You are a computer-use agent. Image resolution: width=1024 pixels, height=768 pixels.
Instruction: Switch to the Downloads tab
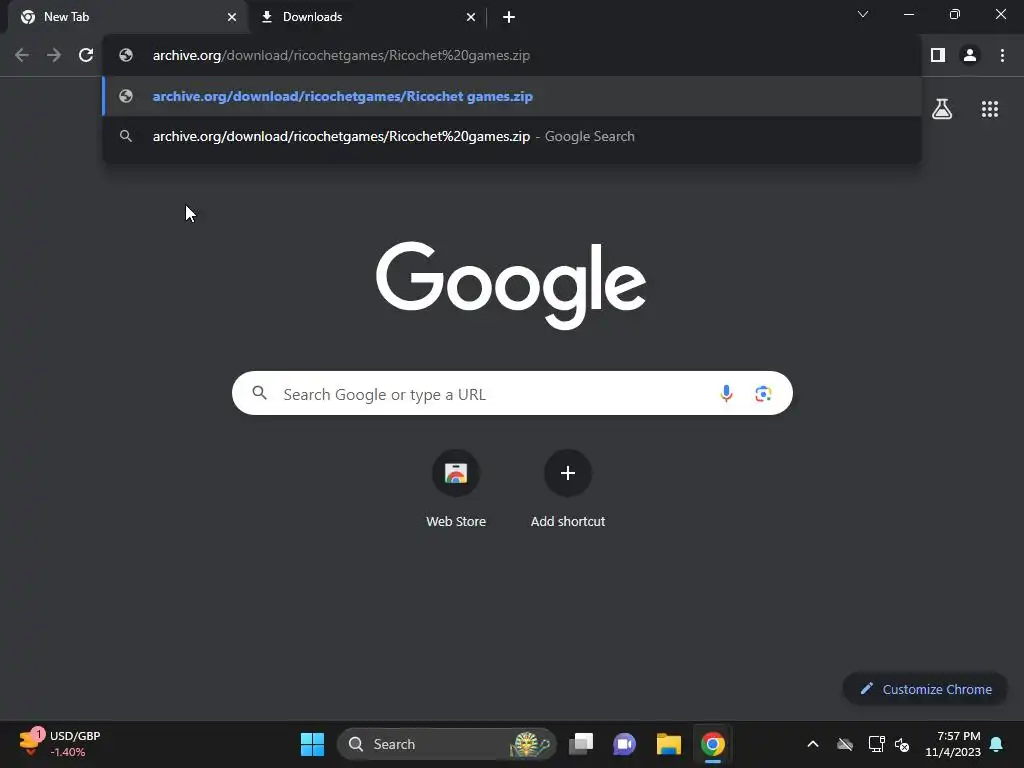(367, 17)
